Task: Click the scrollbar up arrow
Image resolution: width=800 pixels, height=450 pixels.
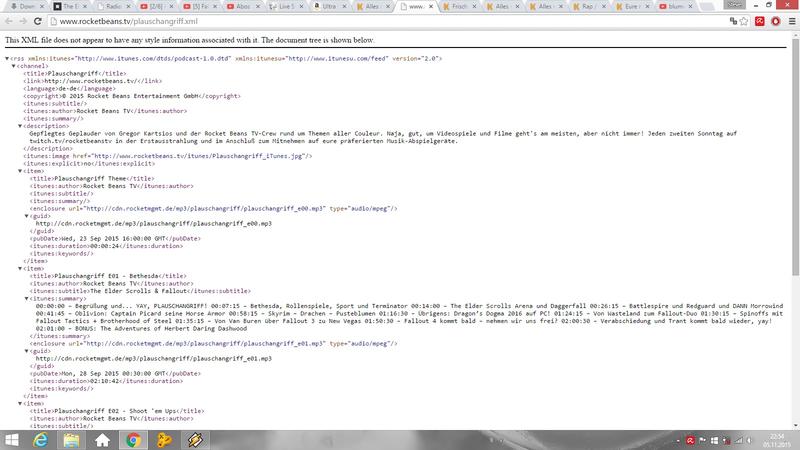Action: [795, 36]
